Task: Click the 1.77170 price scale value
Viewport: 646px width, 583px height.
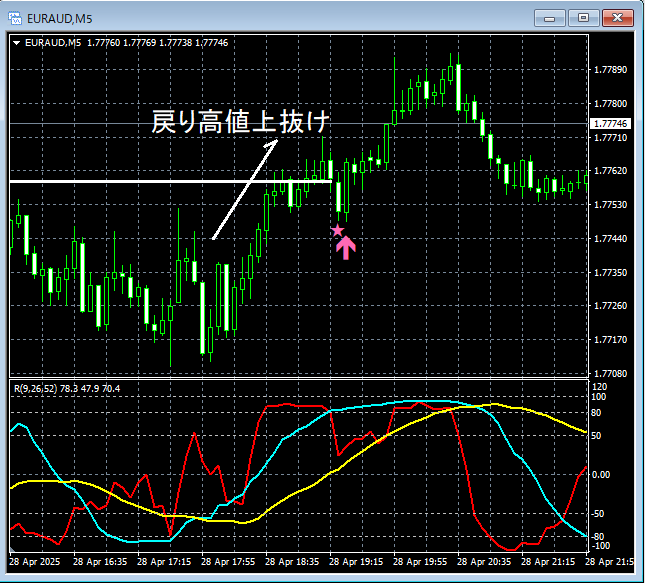Action: click(x=611, y=339)
